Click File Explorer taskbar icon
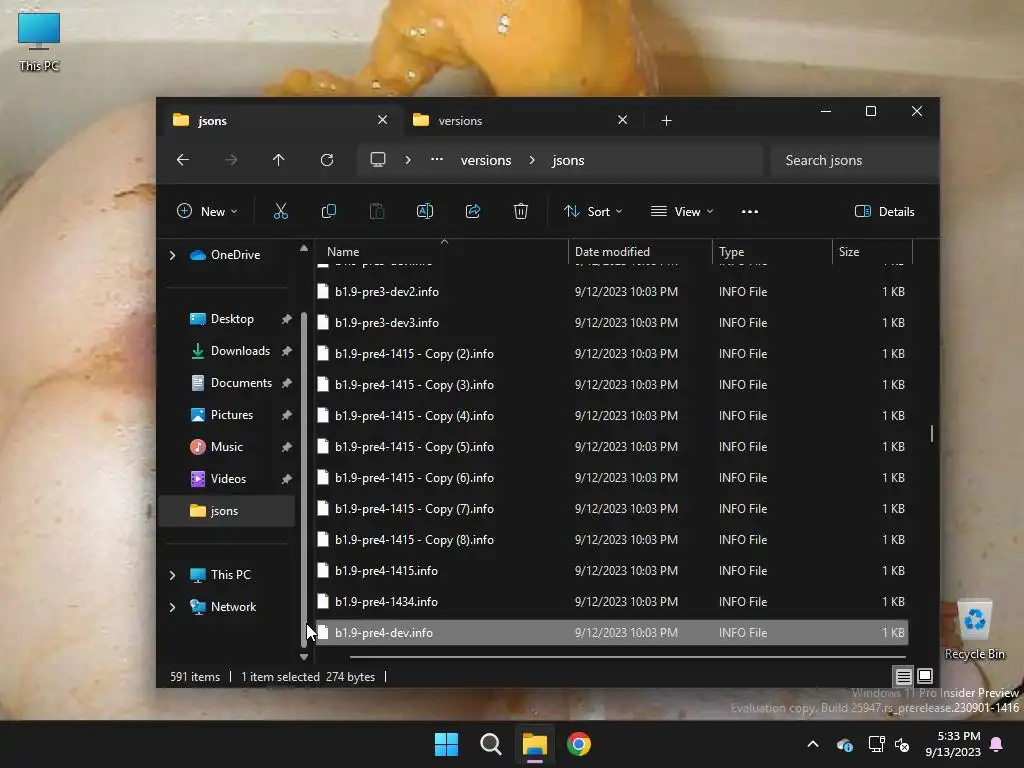 [x=534, y=744]
